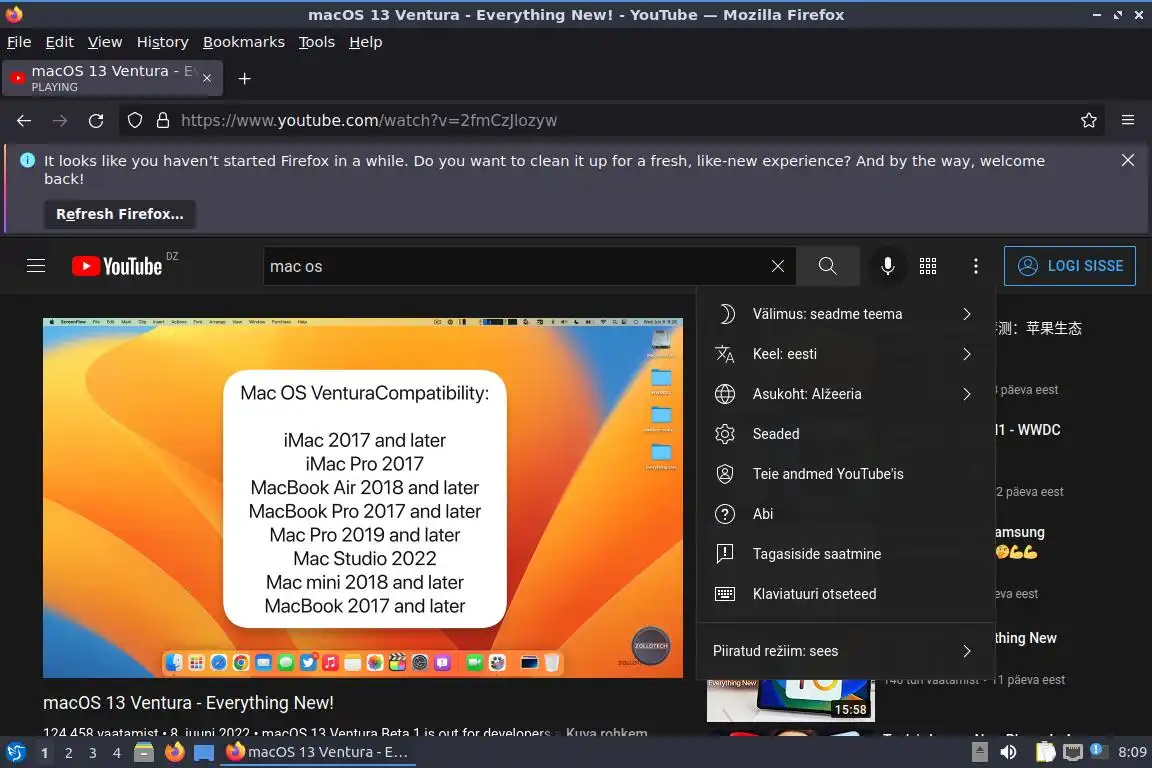The image size is (1152, 768).
Task: Open the volume control tray icon
Action: tap(1009, 752)
